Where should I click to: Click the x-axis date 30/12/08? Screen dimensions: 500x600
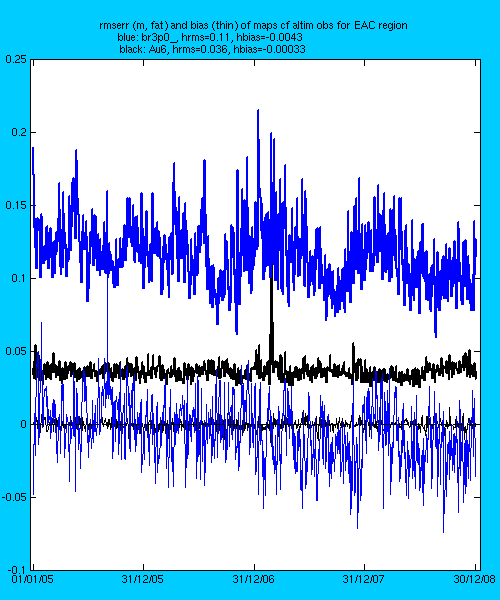coord(474,579)
